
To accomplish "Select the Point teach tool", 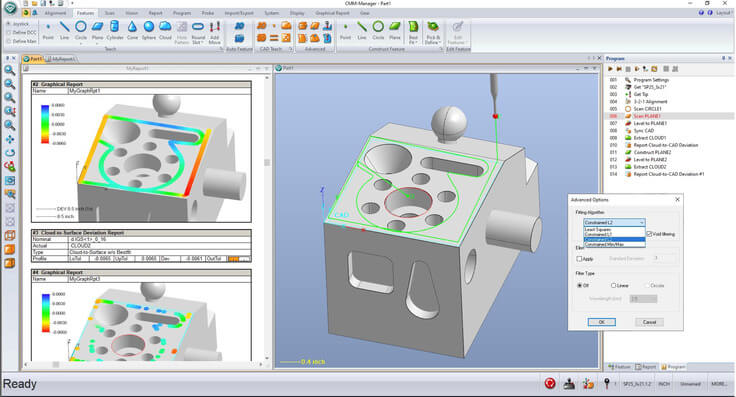I will click(x=48, y=31).
